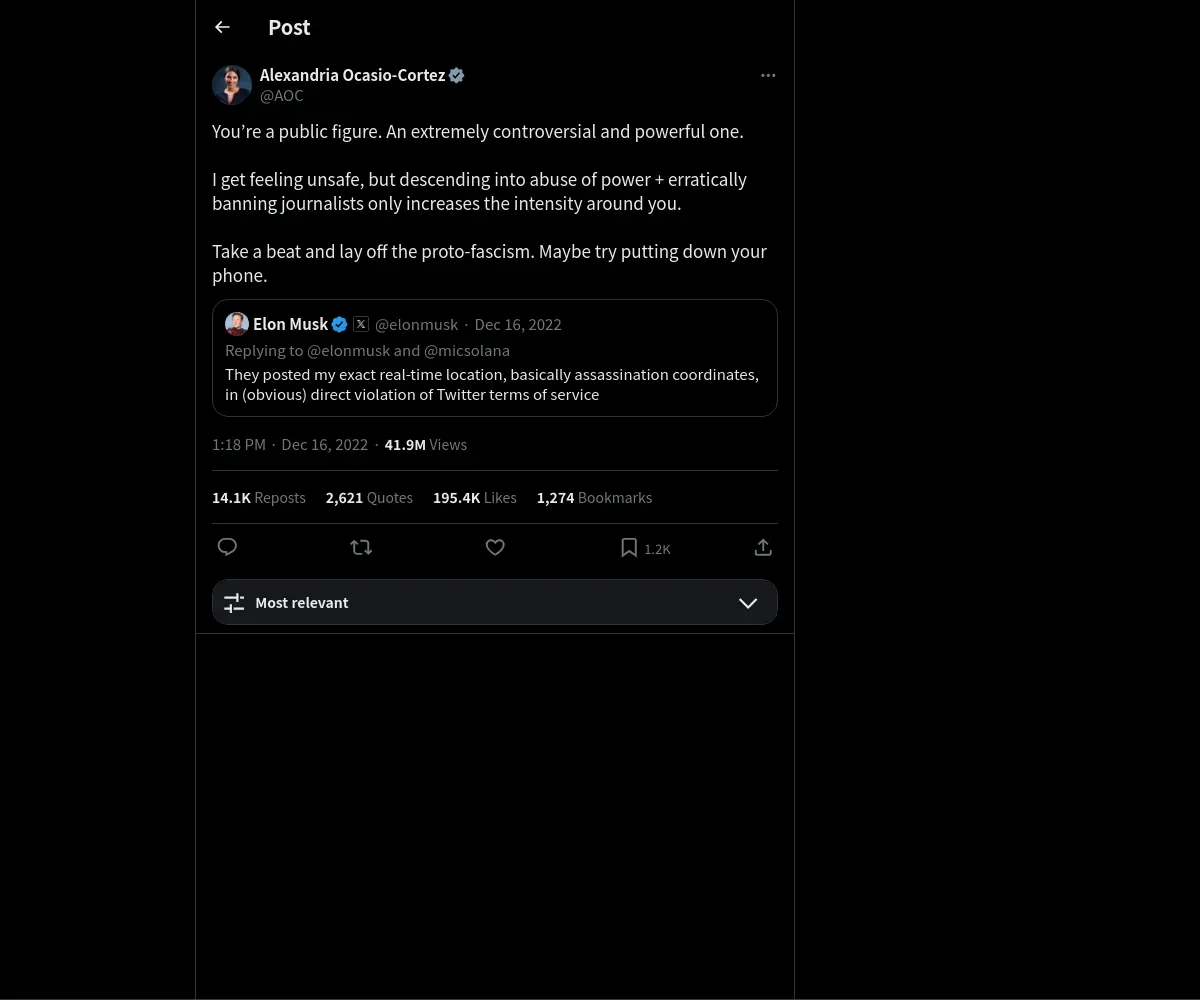Image resolution: width=1200 pixels, height=1000 pixels.
Task: View the 2,621 Quotes list
Action: (369, 498)
